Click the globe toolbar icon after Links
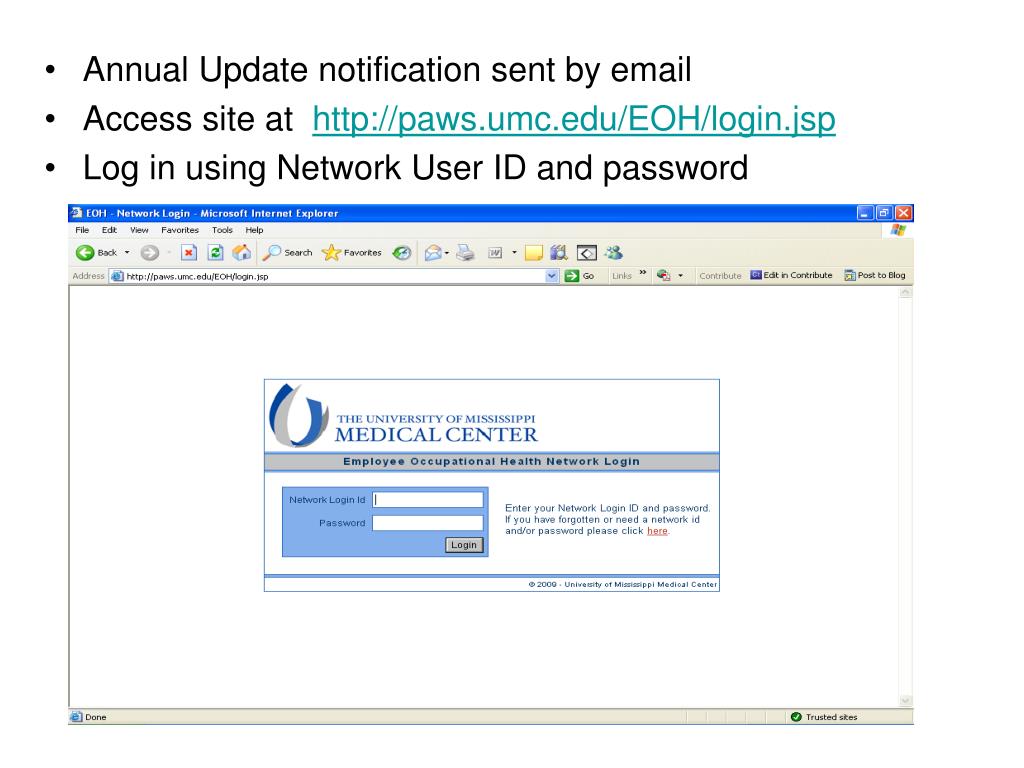Screen dimensions: 1024x768 (x=664, y=276)
